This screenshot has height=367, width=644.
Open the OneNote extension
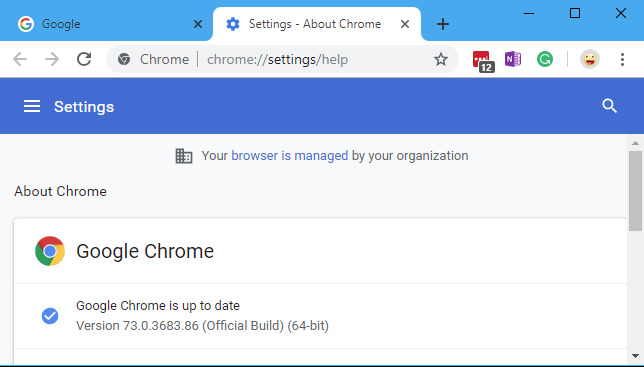[513, 60]
